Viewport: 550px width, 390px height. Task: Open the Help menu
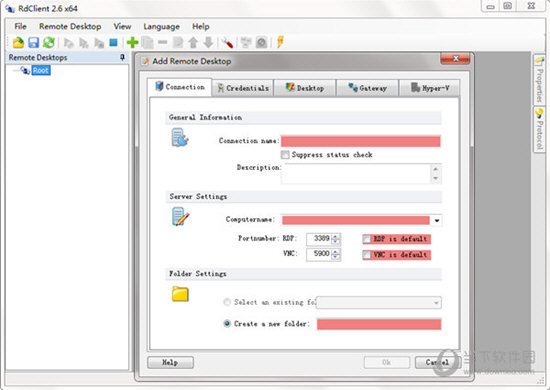[x=201, y=26]
